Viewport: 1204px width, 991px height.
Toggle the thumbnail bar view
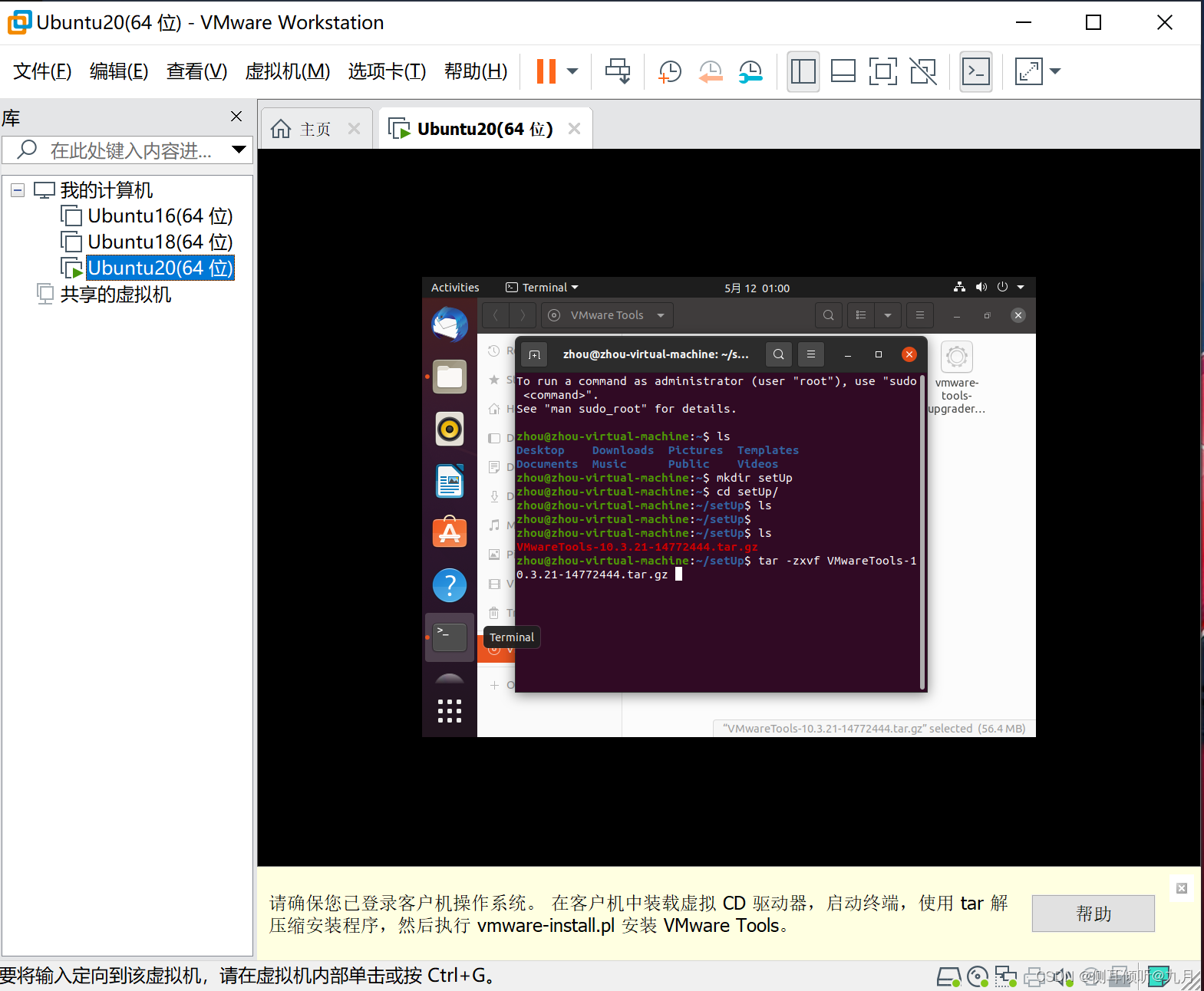click(x=843, y=71)
